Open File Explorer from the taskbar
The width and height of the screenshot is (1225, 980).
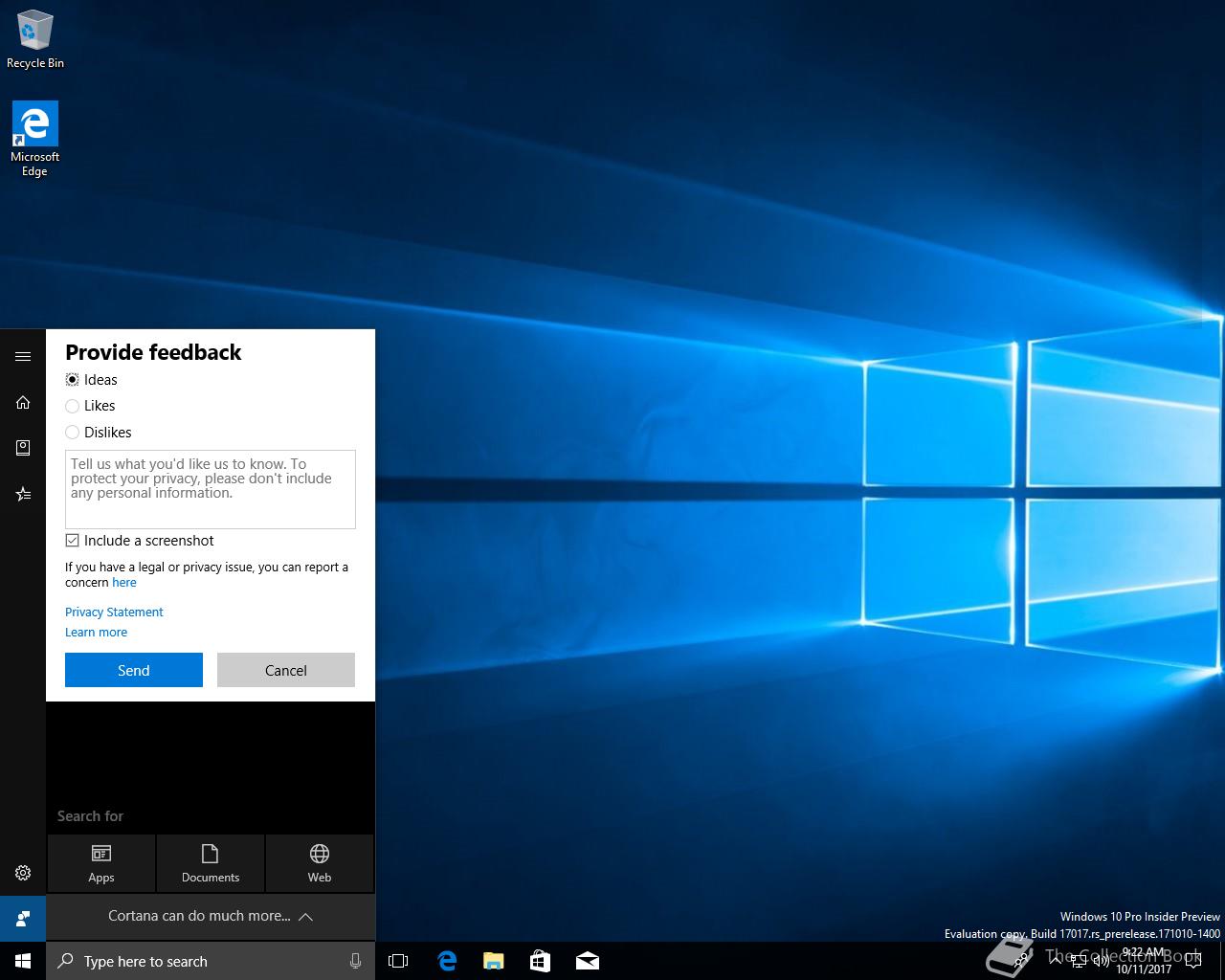(494, 961)
